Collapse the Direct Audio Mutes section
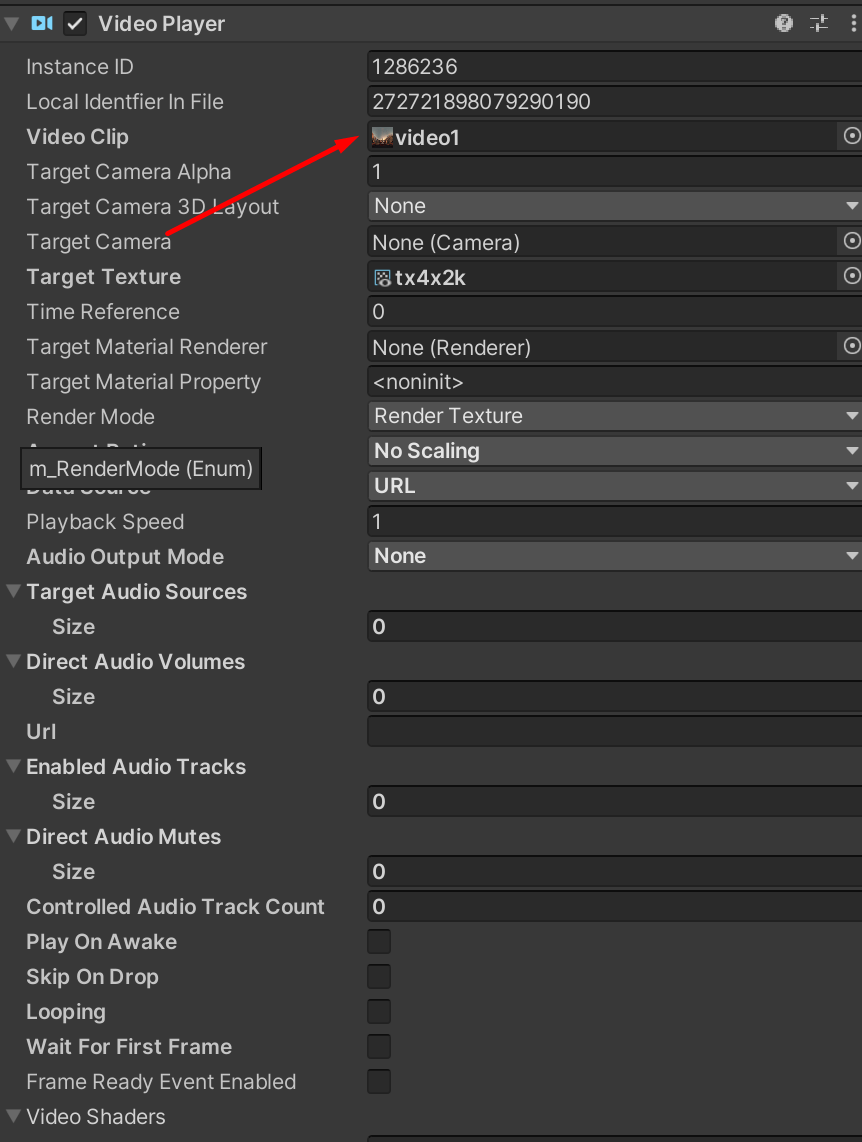This screenshot has height=1142, width=862. (13, 837)
